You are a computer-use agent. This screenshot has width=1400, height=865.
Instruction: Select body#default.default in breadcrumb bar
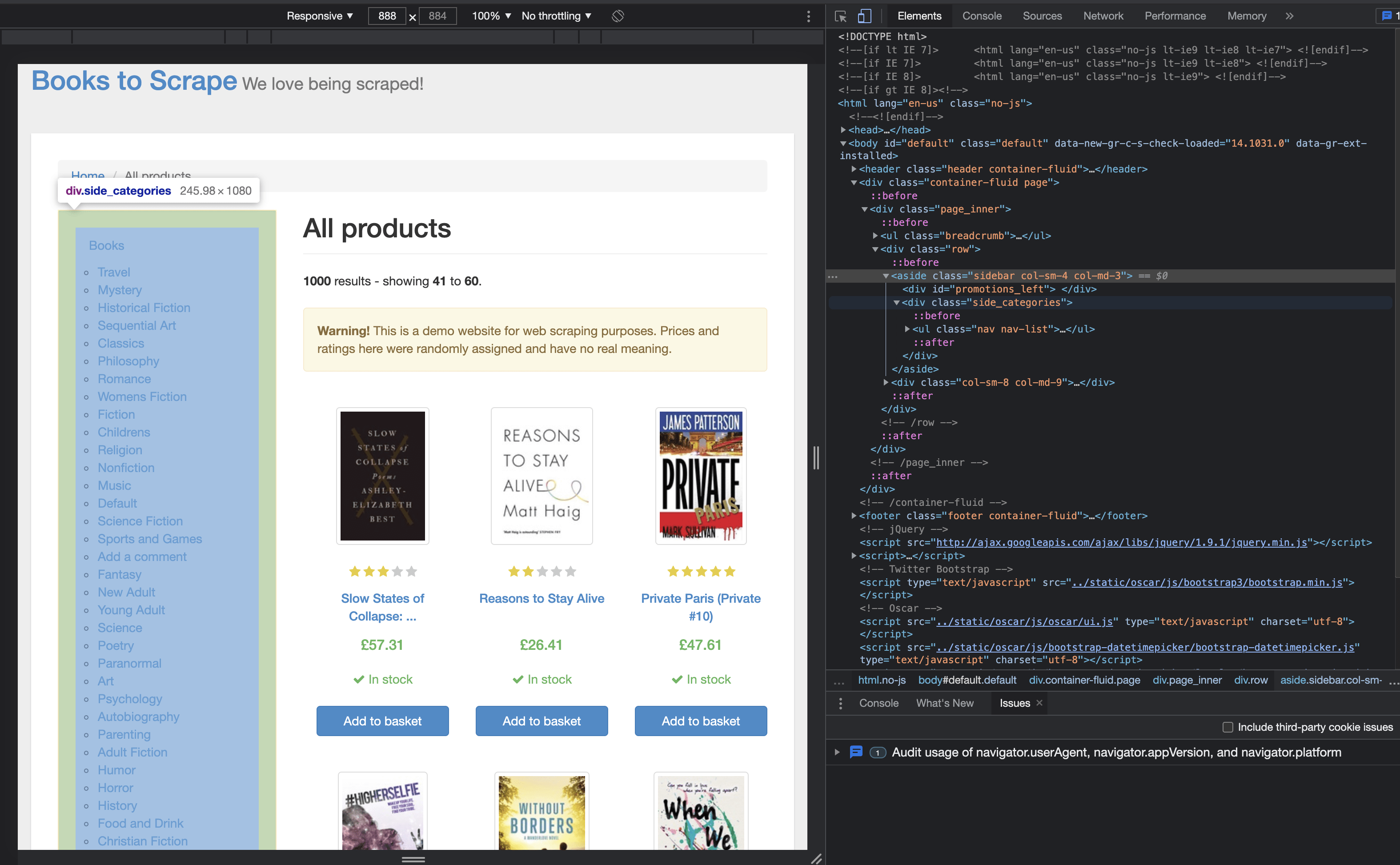tap(967, 680)
